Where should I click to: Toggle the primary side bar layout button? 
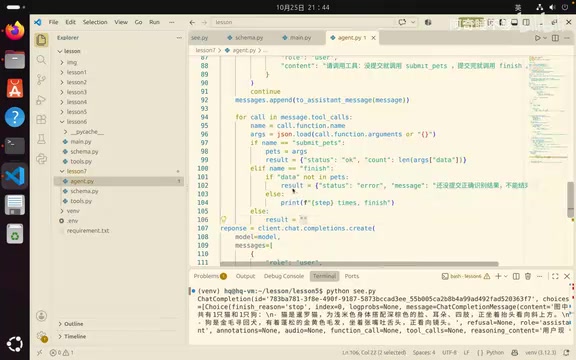click(x=502, y=22)
